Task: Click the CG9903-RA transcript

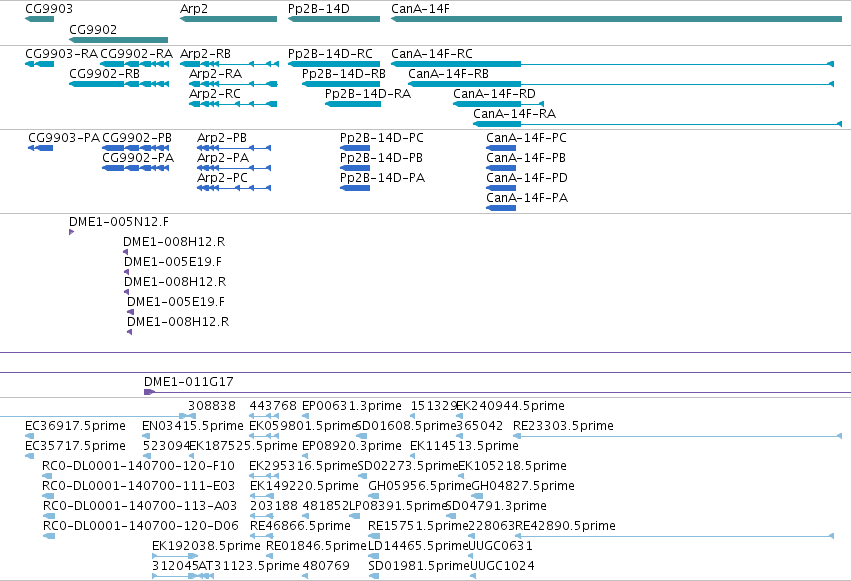Action: click(x=40, y=64)
